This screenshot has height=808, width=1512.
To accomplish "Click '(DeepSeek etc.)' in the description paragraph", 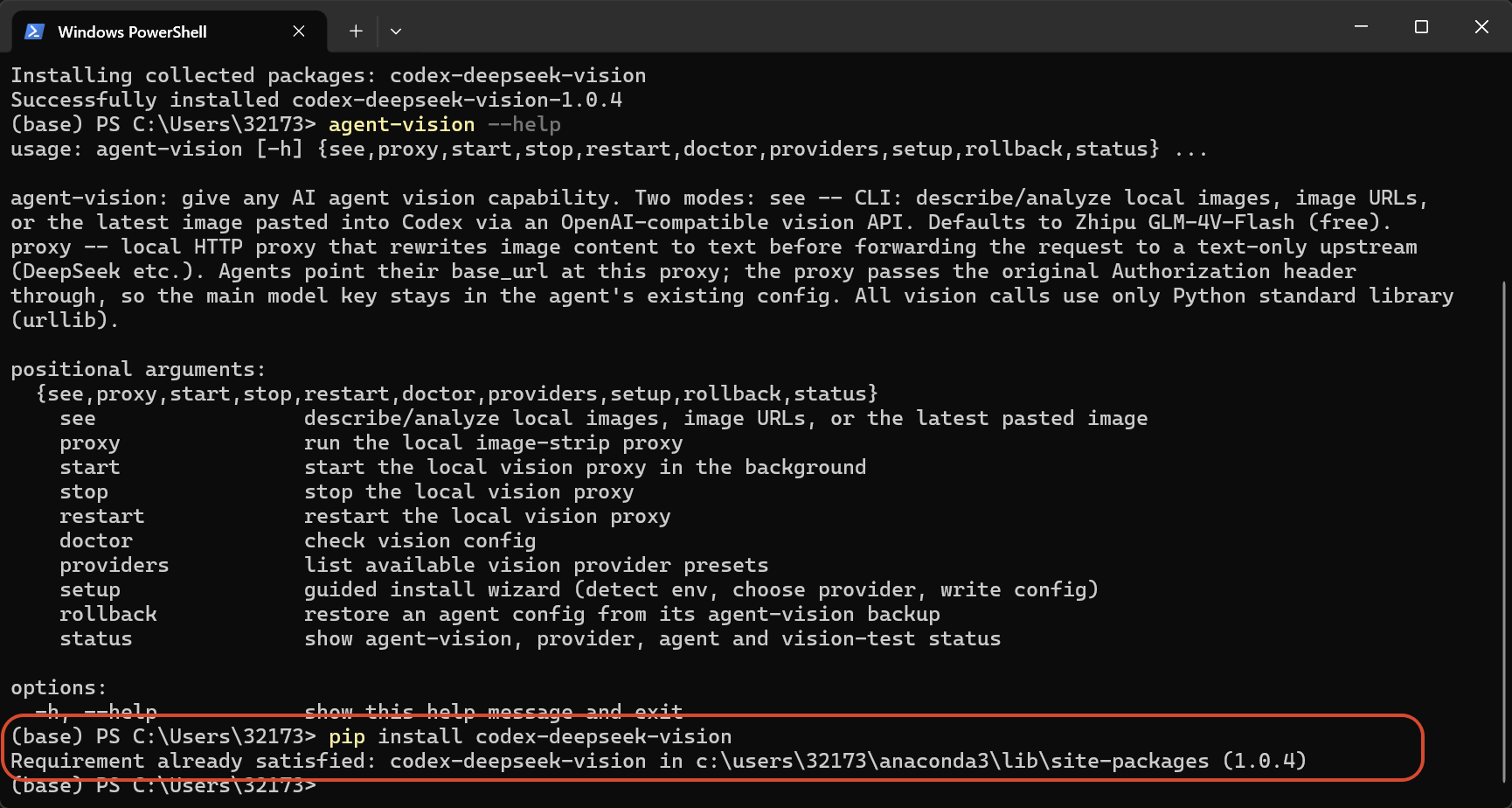I will 108,271.
